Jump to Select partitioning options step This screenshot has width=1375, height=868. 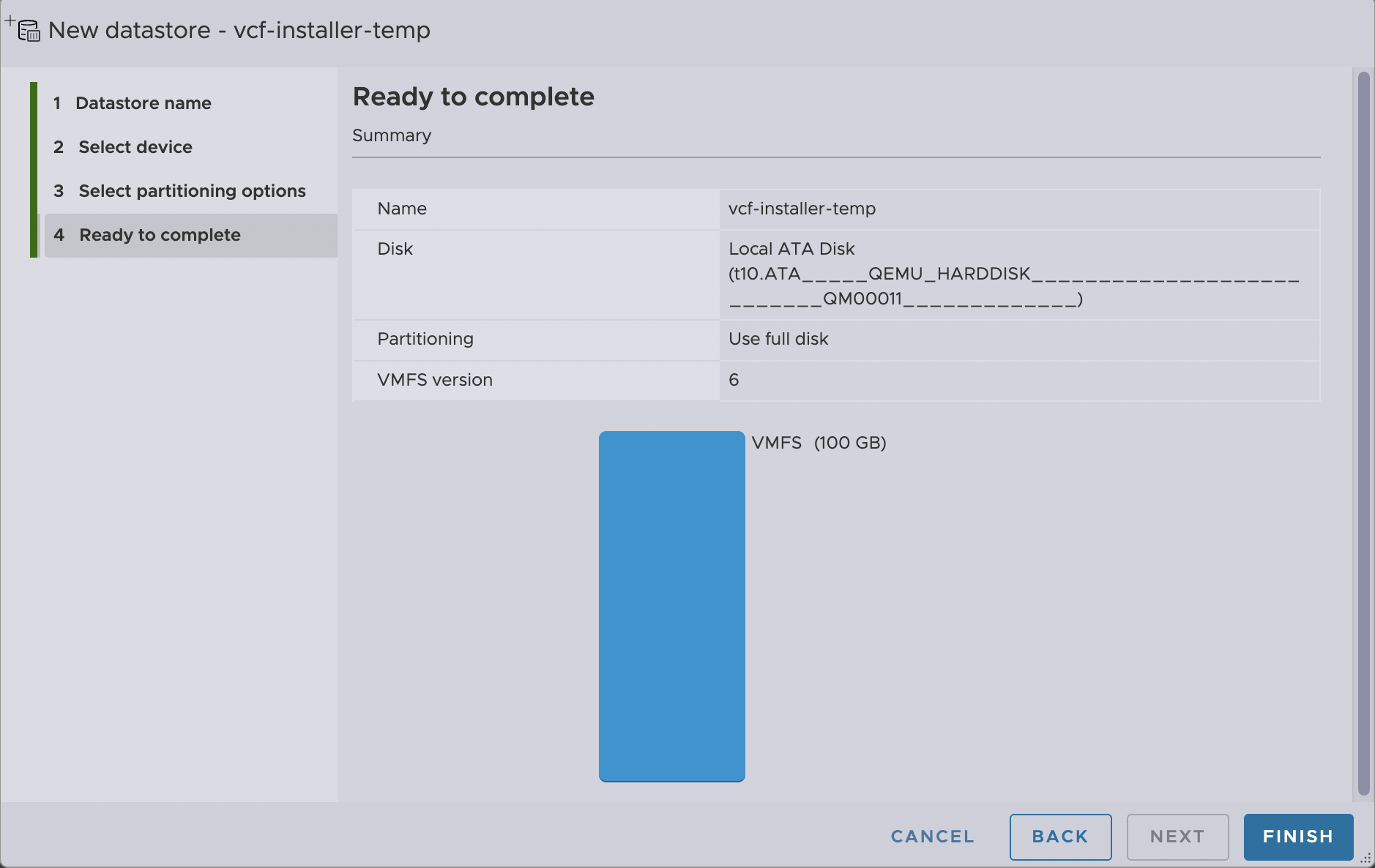click(x=192, y=191)
